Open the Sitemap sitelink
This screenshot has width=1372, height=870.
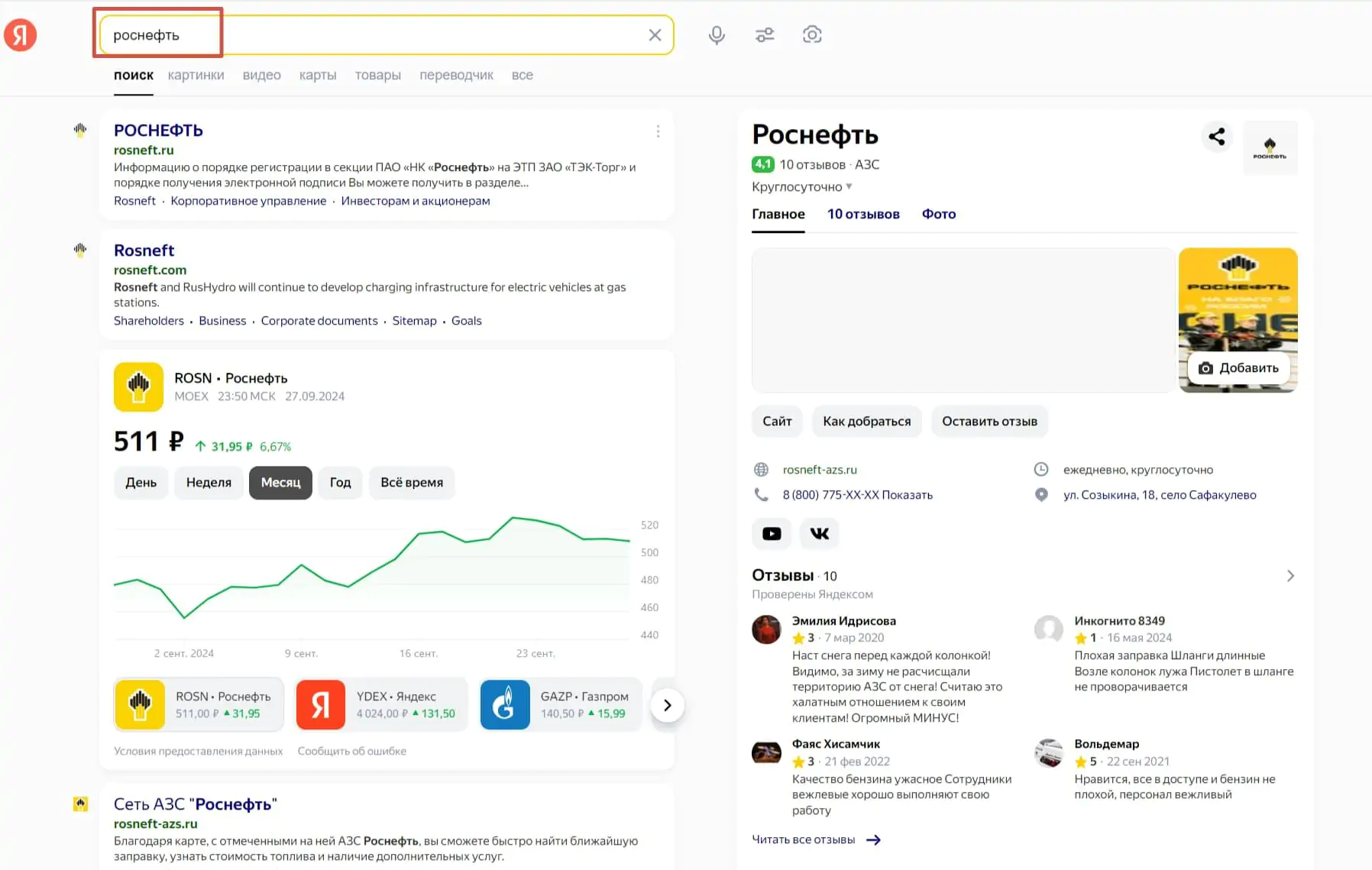tap(415, 321)
